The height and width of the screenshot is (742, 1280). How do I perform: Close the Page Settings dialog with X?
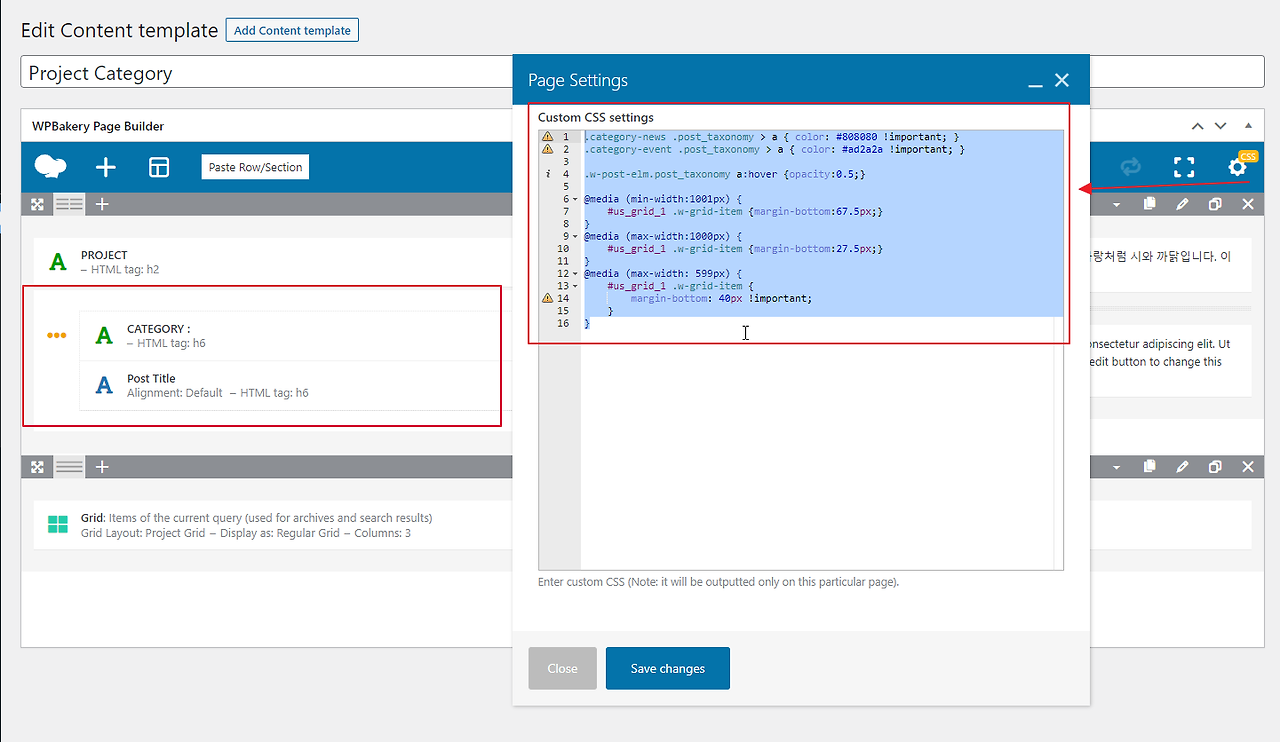[x=1062, y=80]
